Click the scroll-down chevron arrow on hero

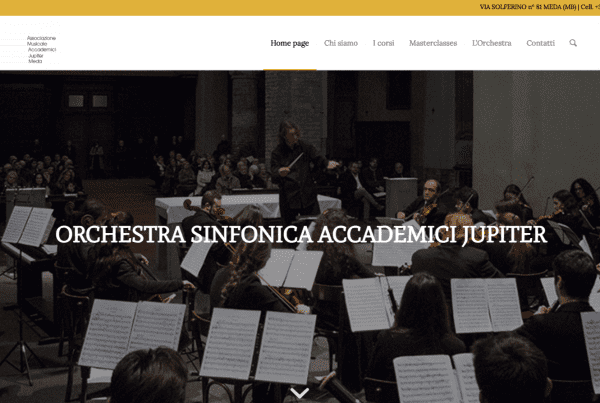[x=300, y=393]
